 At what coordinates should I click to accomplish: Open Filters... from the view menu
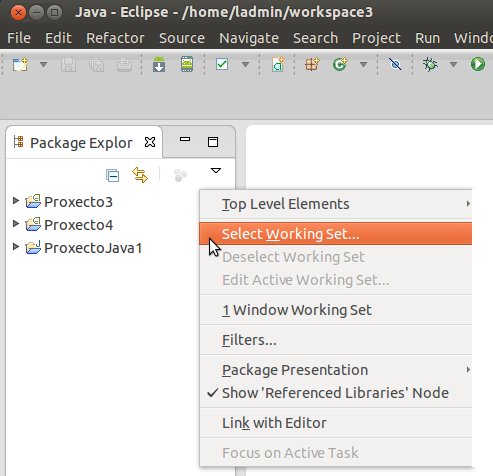click(x=336, y=340)
